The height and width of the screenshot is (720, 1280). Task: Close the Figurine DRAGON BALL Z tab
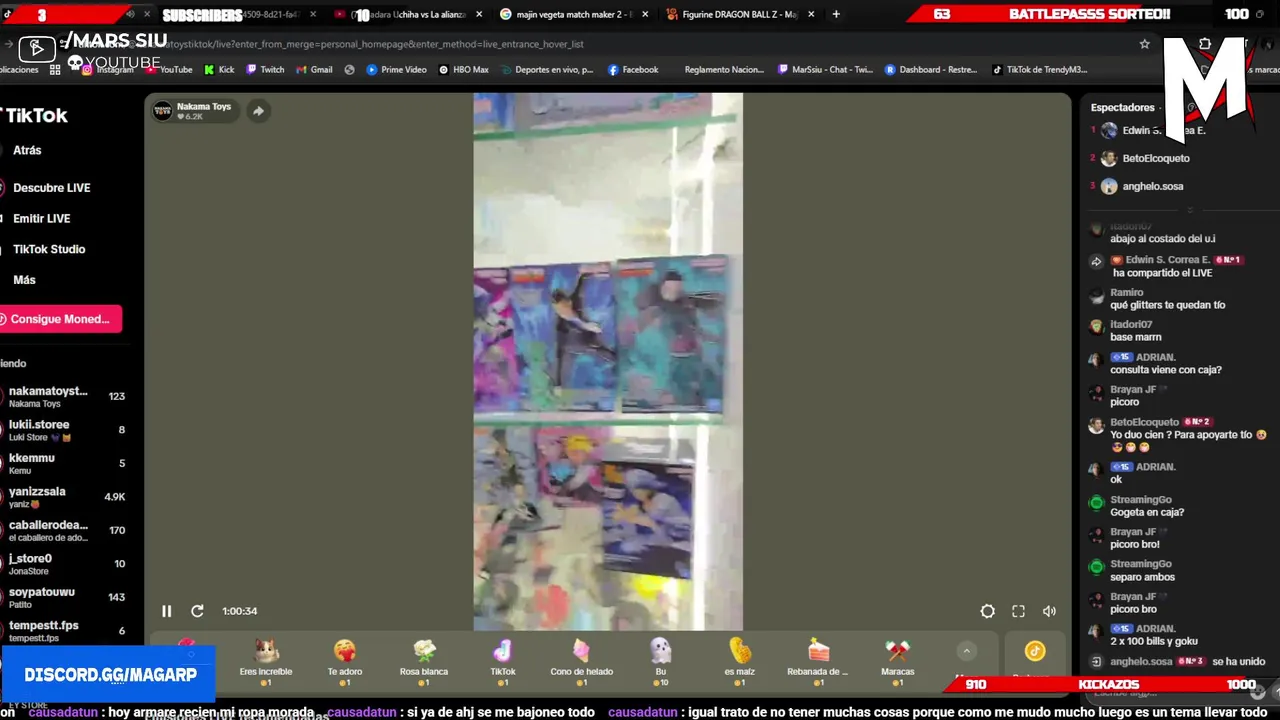810,14
